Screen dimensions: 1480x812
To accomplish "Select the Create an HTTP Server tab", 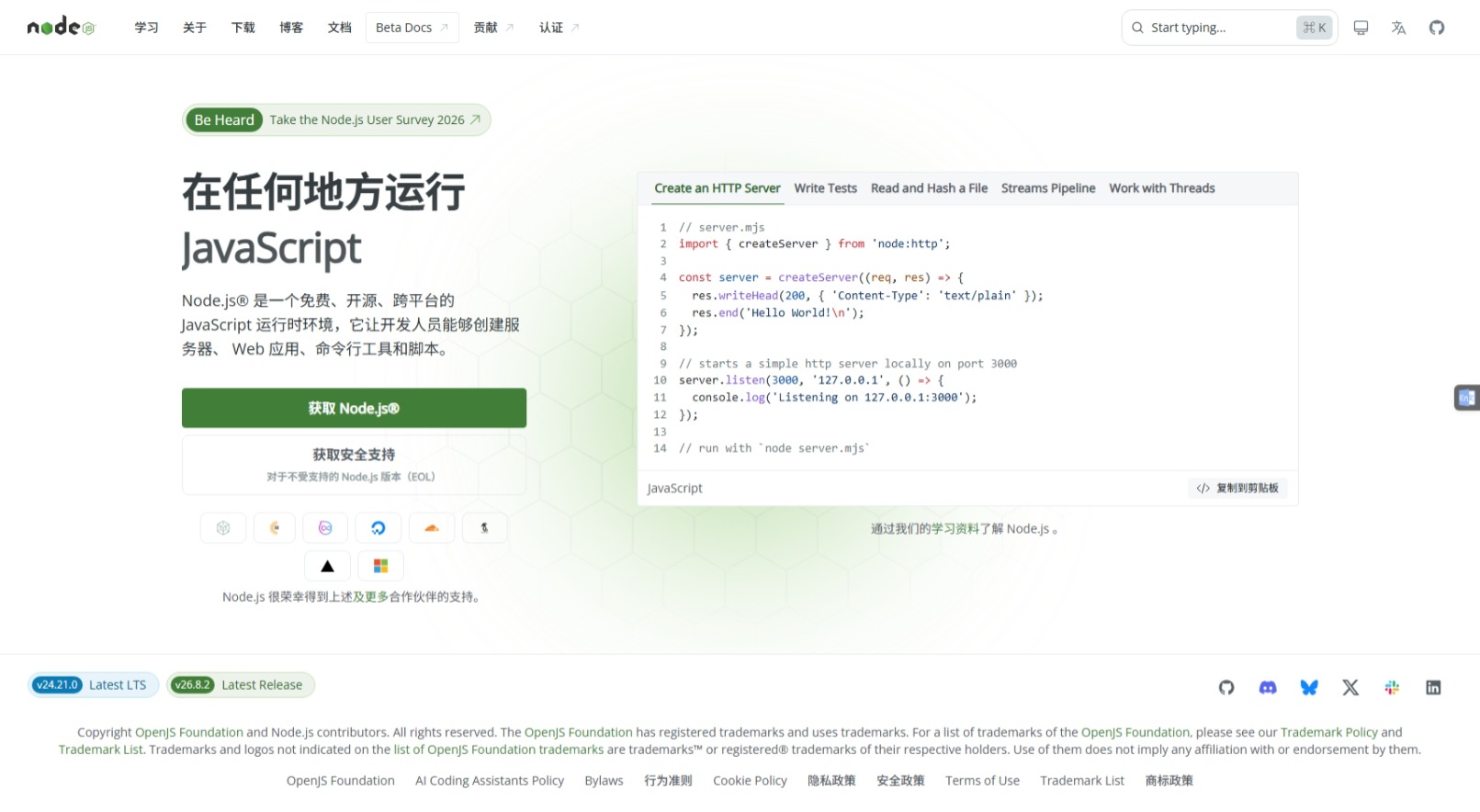I will click(717, 188).
